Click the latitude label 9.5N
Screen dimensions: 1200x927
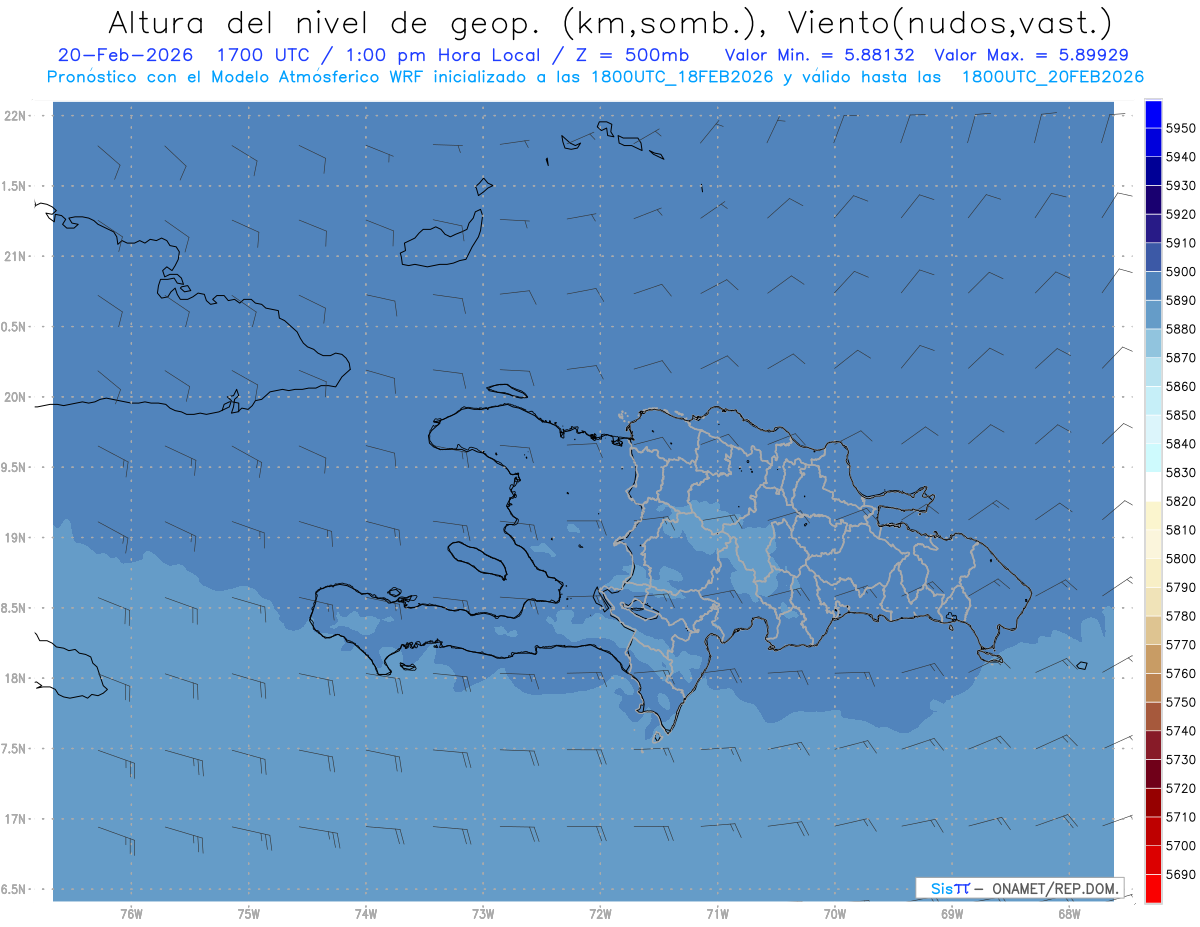click(x=15, y=467)
